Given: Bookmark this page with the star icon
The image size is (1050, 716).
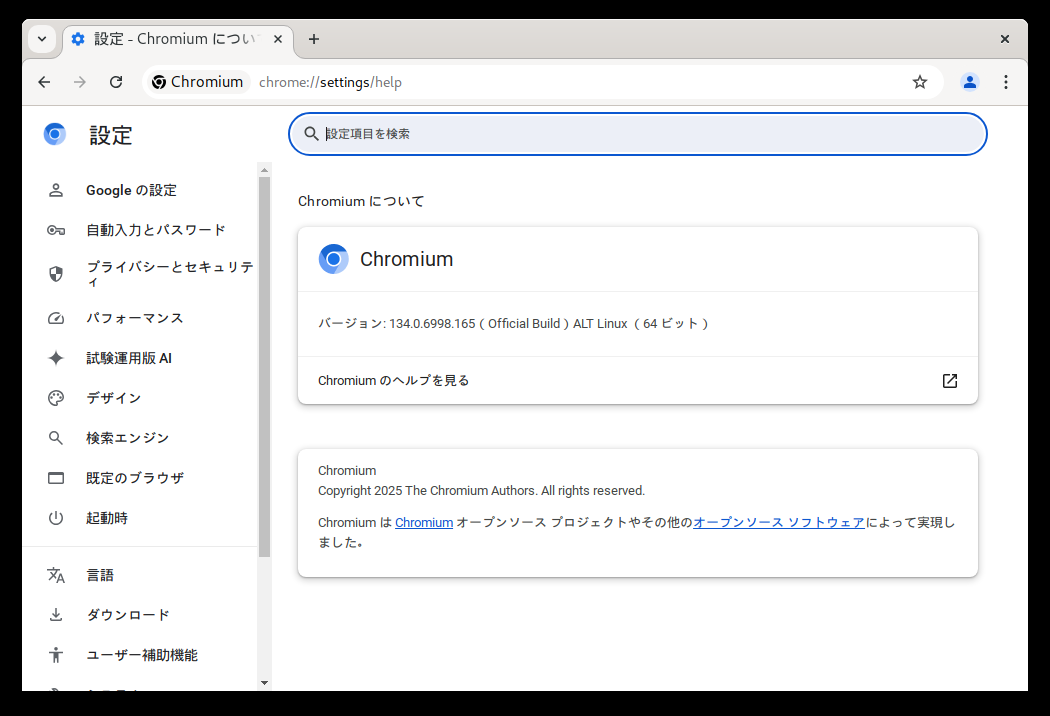Looking at the screenshot, I should pos(920,82).
